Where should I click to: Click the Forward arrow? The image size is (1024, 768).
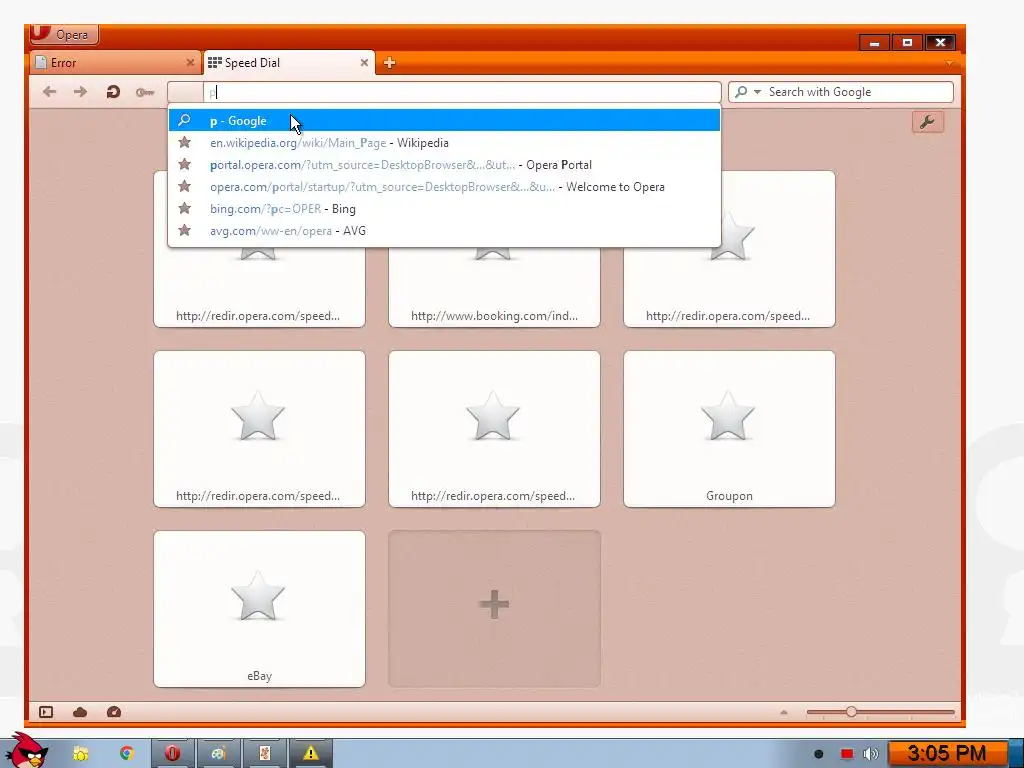[x=80, y=91]
